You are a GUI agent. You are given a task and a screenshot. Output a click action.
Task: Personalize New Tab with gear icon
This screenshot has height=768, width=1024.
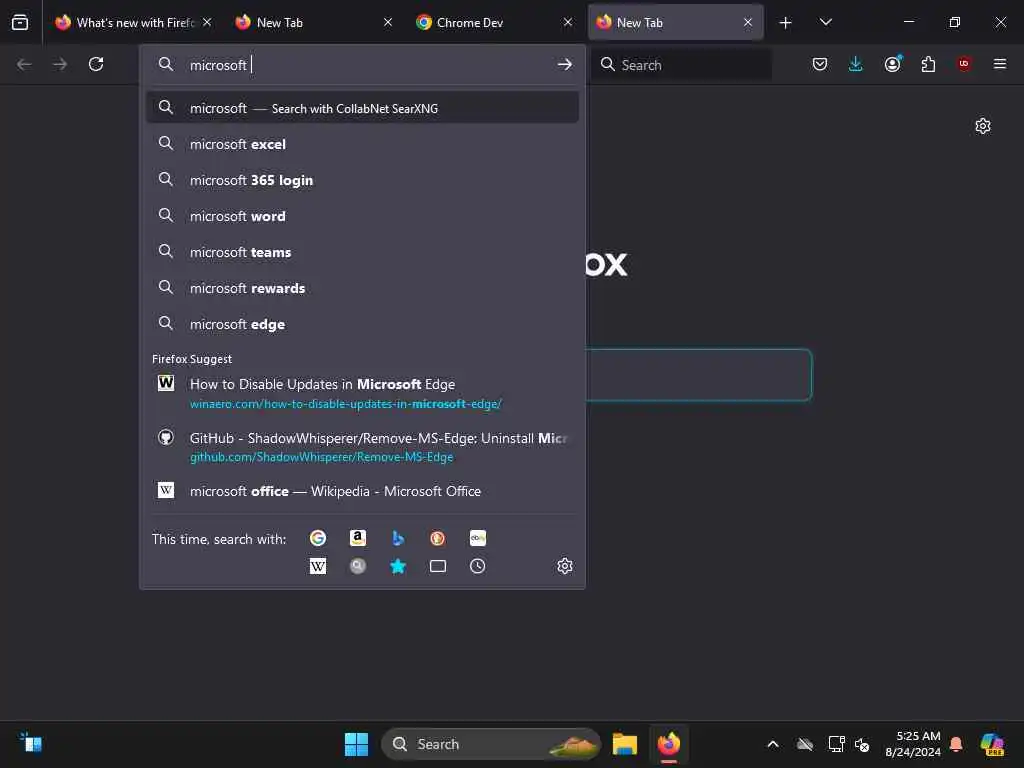pyautogui.click(x=983, y=126)
